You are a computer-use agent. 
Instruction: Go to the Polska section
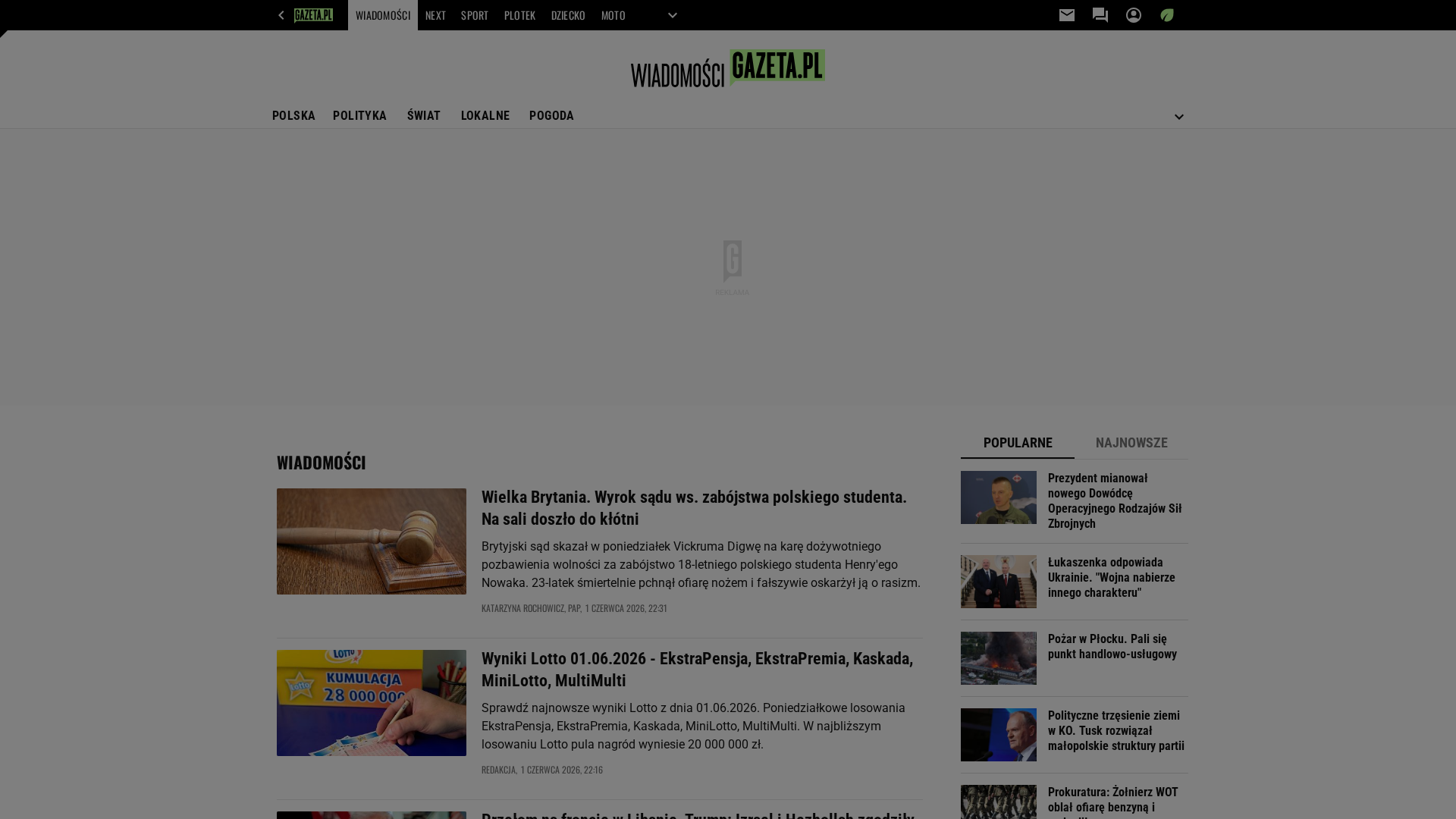pos(293,116)
